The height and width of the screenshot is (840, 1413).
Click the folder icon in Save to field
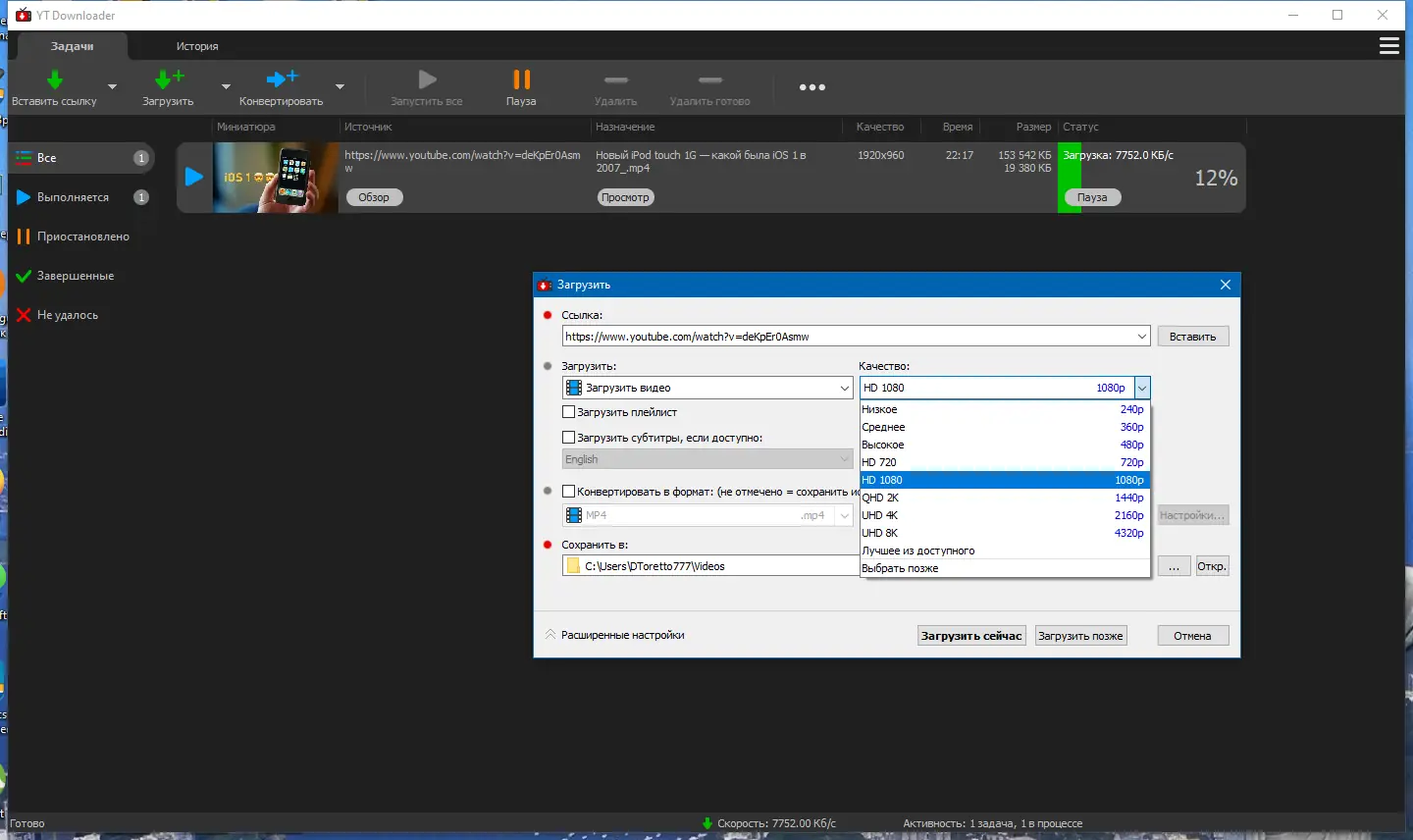[x=574, y=566]
